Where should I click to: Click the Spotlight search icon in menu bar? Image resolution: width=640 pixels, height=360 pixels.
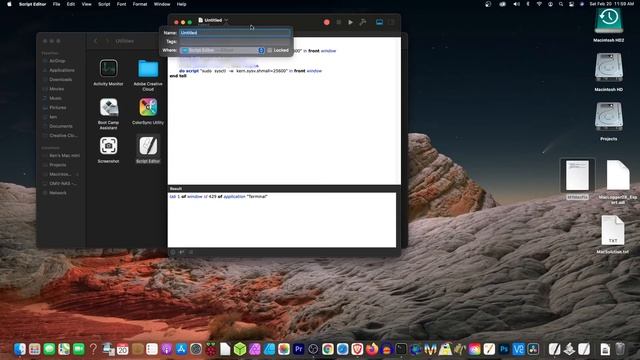(x=561, y=4)
